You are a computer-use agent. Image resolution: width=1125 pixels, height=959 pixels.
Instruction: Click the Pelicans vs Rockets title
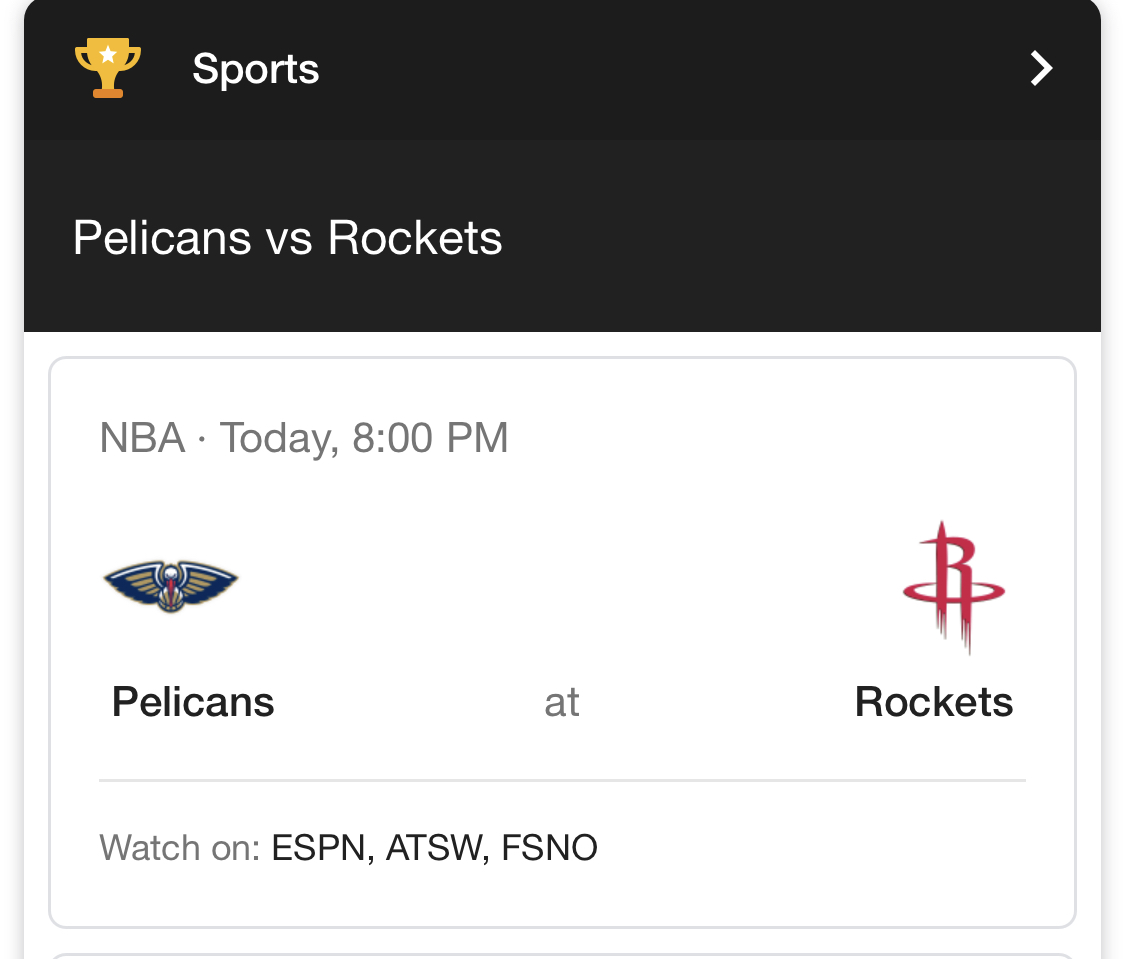click(288, 238)
